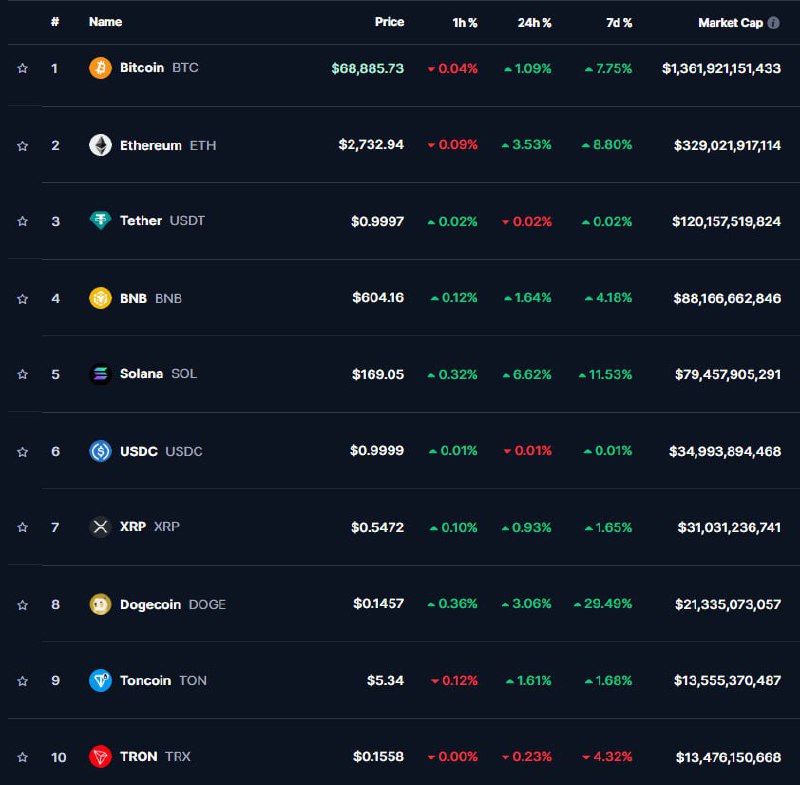Star TRON for the watchlist

22,757
